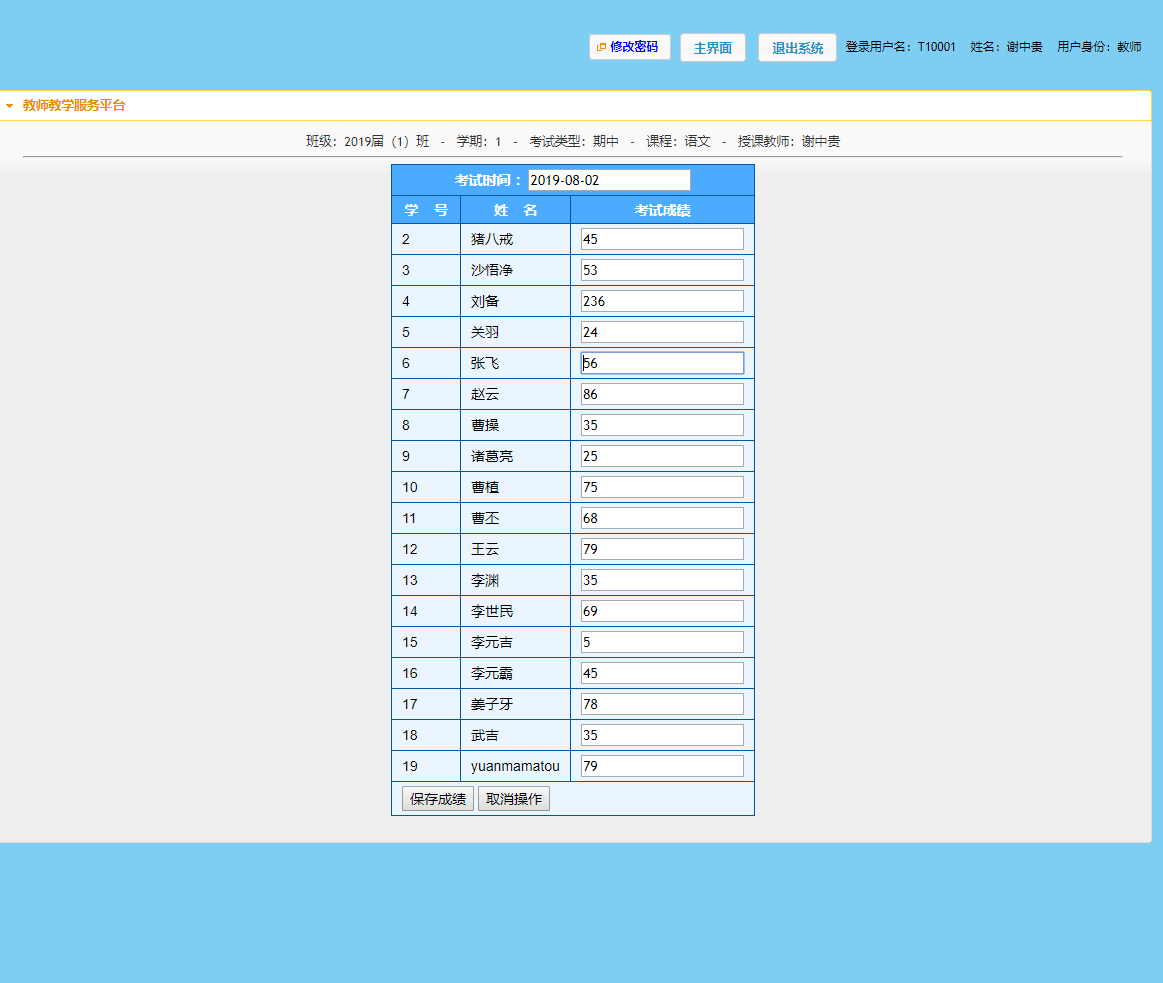The image size is (1163, 983).
Task: Save grades with 保存成绩 button
Action: tap(437, 799)
